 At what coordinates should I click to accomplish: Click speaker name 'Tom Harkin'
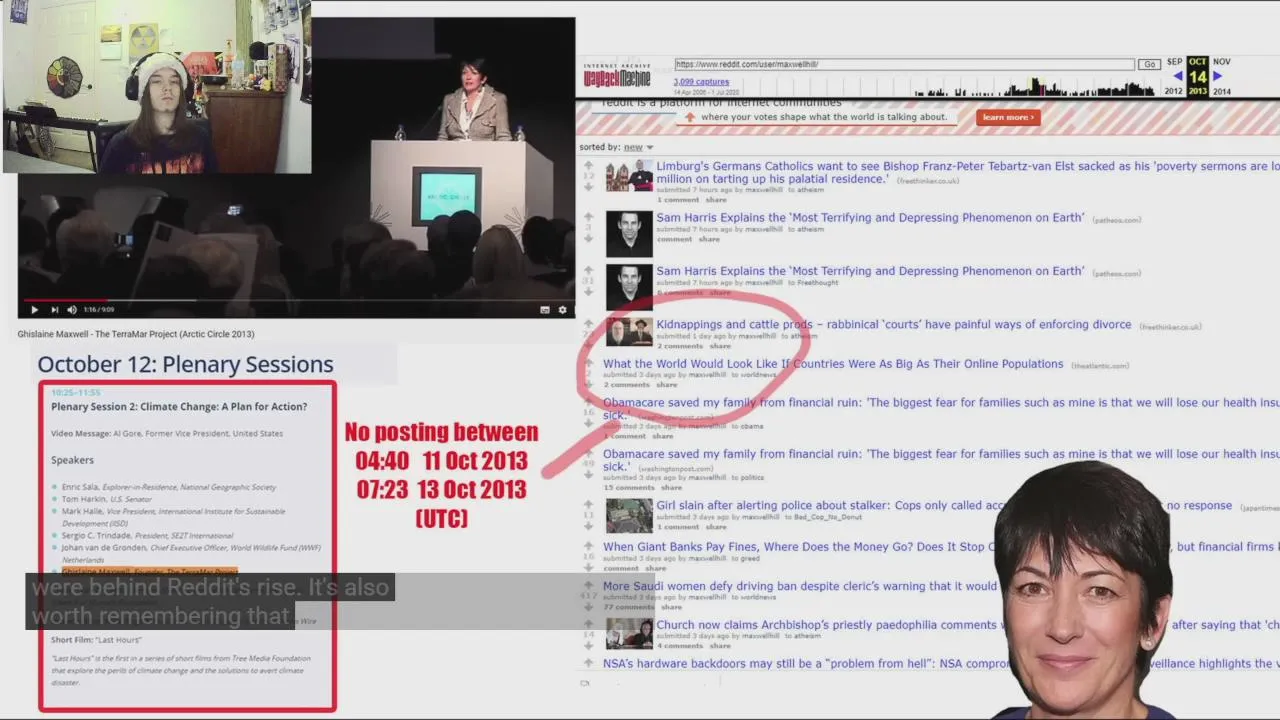pyautogui.click(x=84, y=499)
